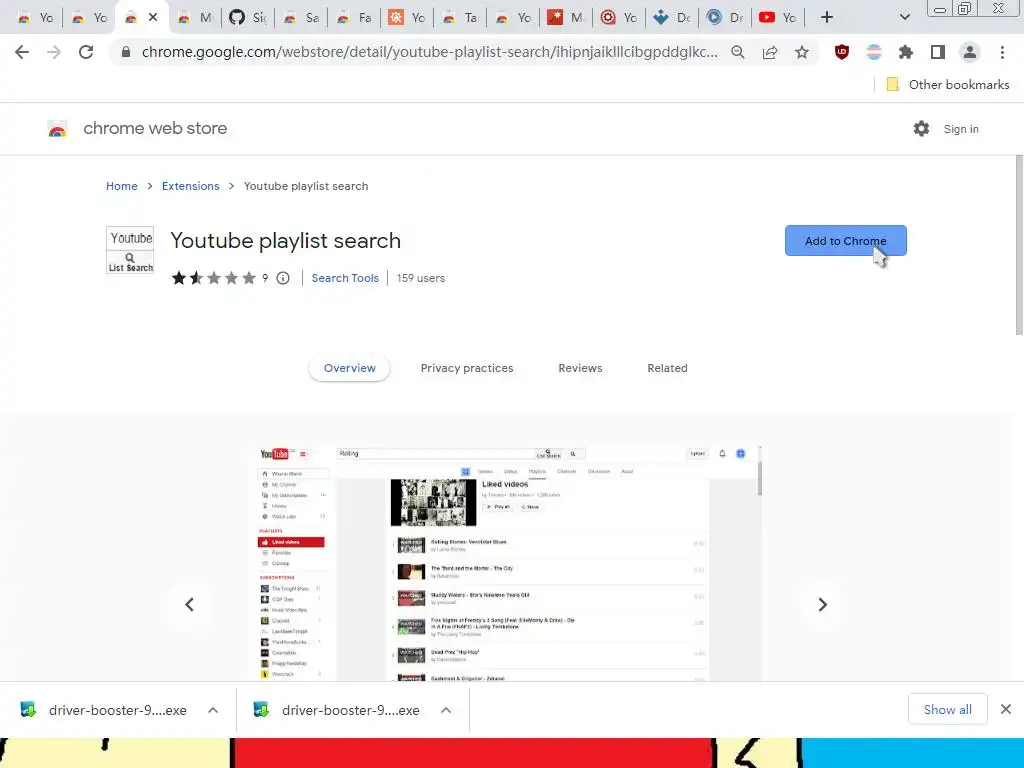
Task: Click the page vertical scrollbar
Action: pos(1019,245)
